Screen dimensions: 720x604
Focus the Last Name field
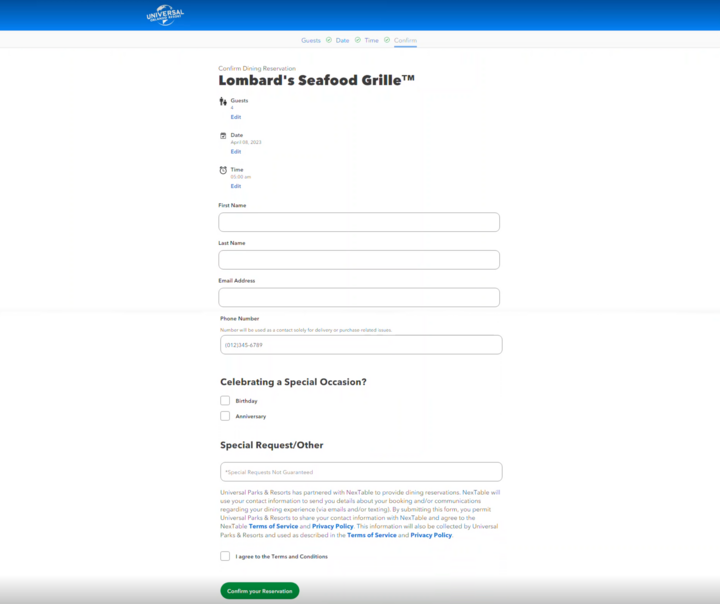[x=359, y=260]
